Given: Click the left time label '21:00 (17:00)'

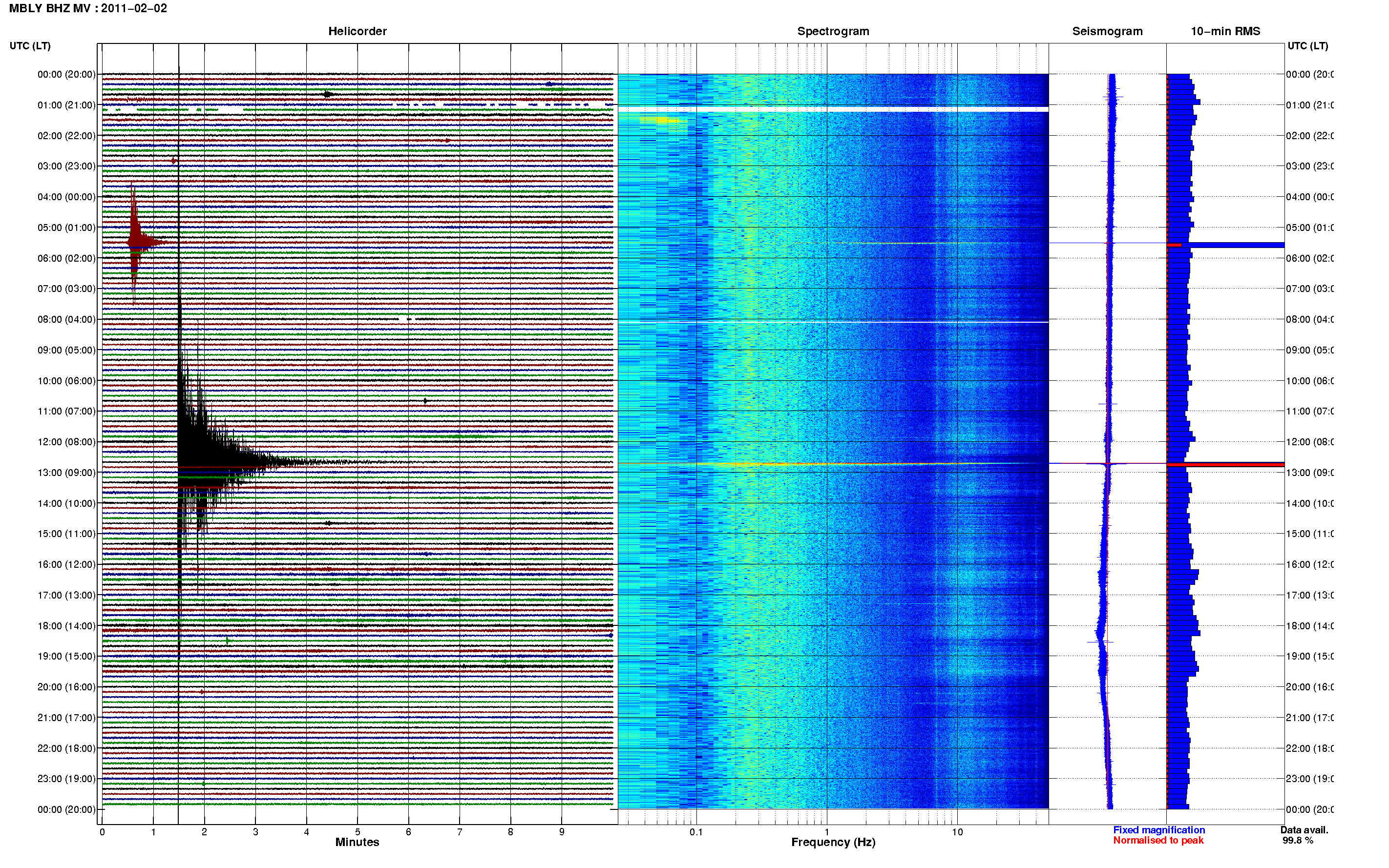Looking at the screenshot, I should click(66, 718).
